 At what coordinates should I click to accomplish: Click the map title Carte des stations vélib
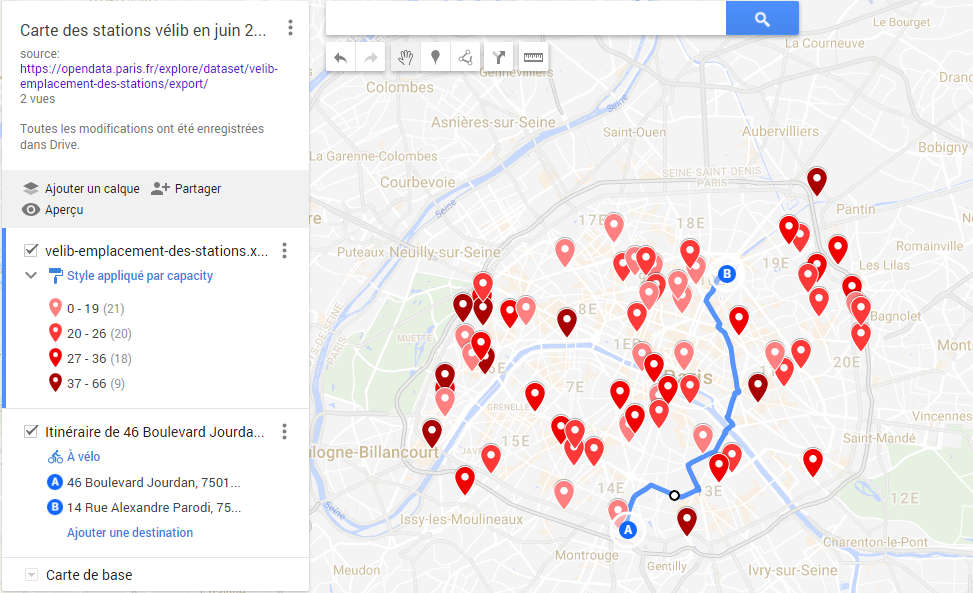click(143, 30)
